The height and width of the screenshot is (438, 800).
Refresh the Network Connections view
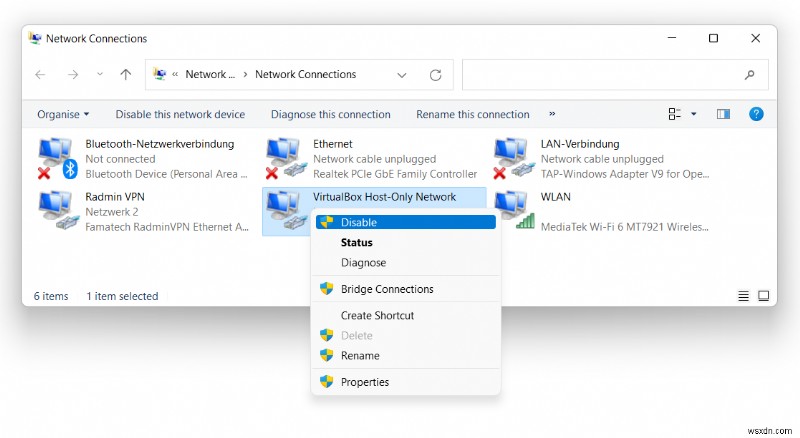tap(435, 75)
